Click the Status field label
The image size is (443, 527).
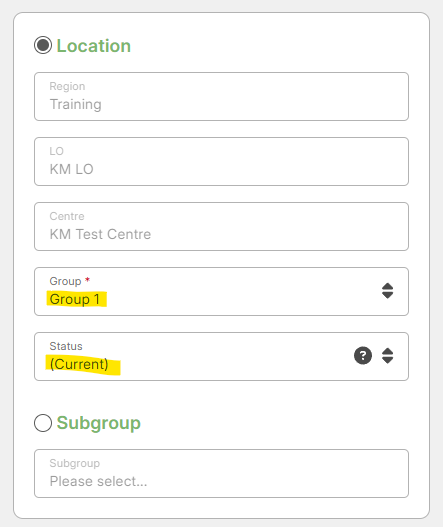66,346
